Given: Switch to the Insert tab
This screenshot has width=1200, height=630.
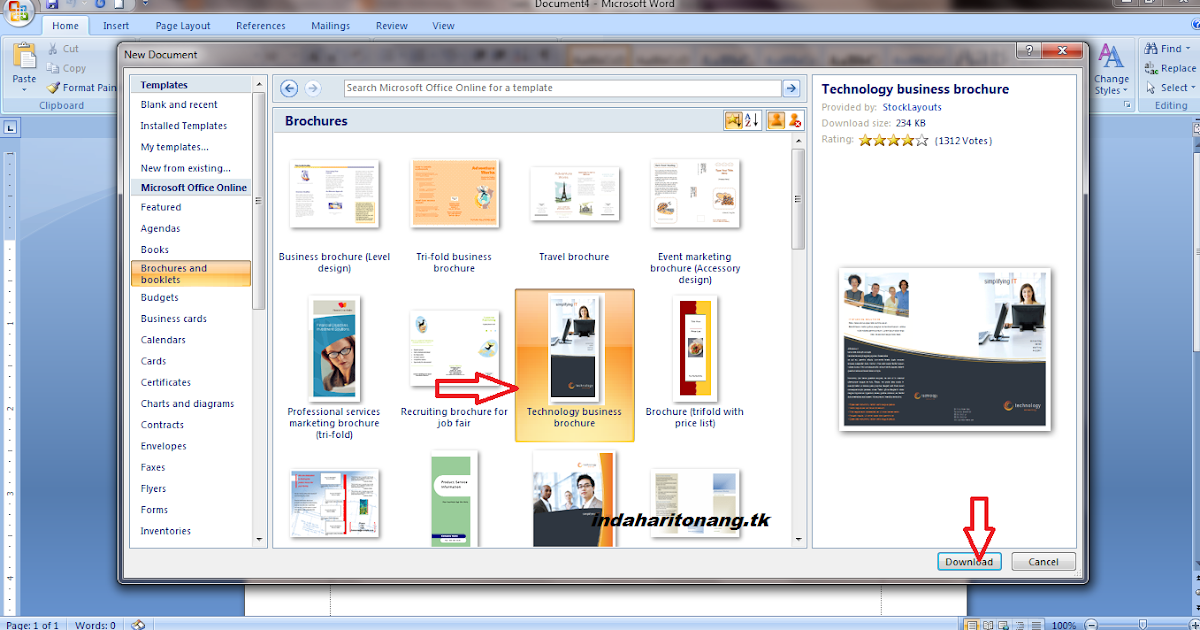Looking at the screenshot, I should coord(115,25).
